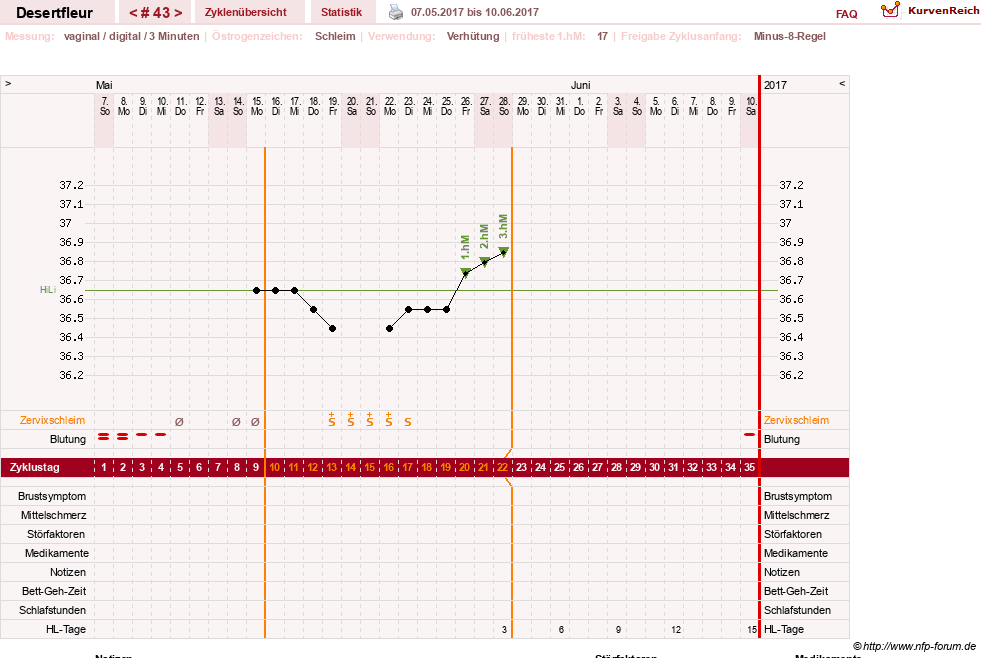Expand chart with top-left arrow

[x=8, y=83]
